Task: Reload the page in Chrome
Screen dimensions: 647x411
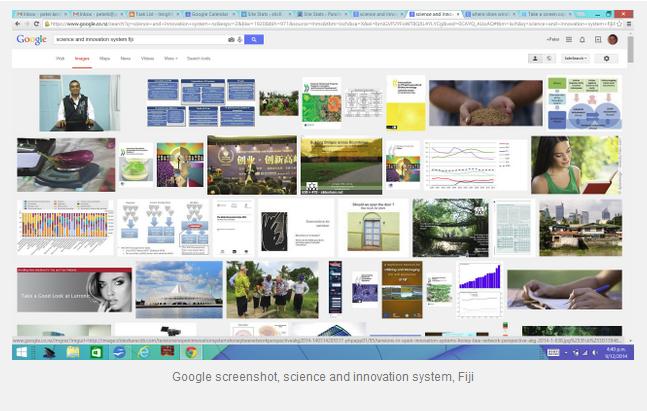Action: [x=37, y=23]
